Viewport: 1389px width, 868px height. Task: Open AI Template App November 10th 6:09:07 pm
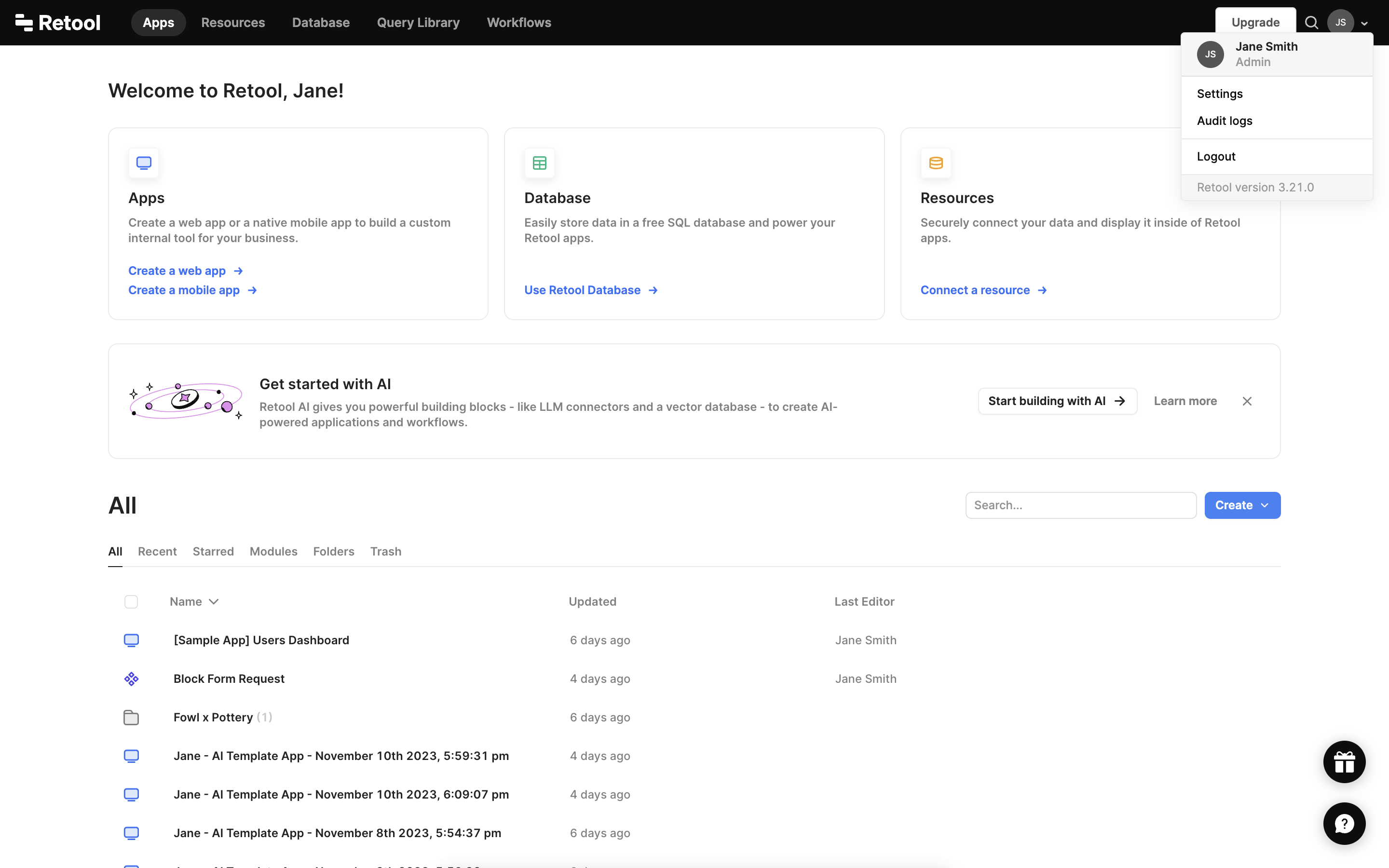pos(341,795)
